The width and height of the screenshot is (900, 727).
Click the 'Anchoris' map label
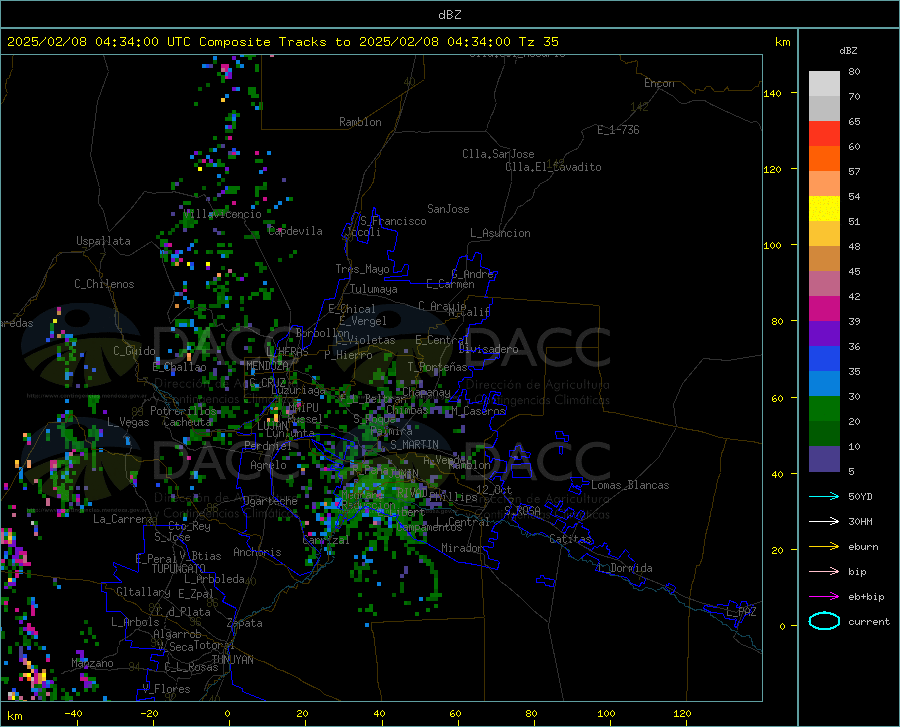(257, 553)
